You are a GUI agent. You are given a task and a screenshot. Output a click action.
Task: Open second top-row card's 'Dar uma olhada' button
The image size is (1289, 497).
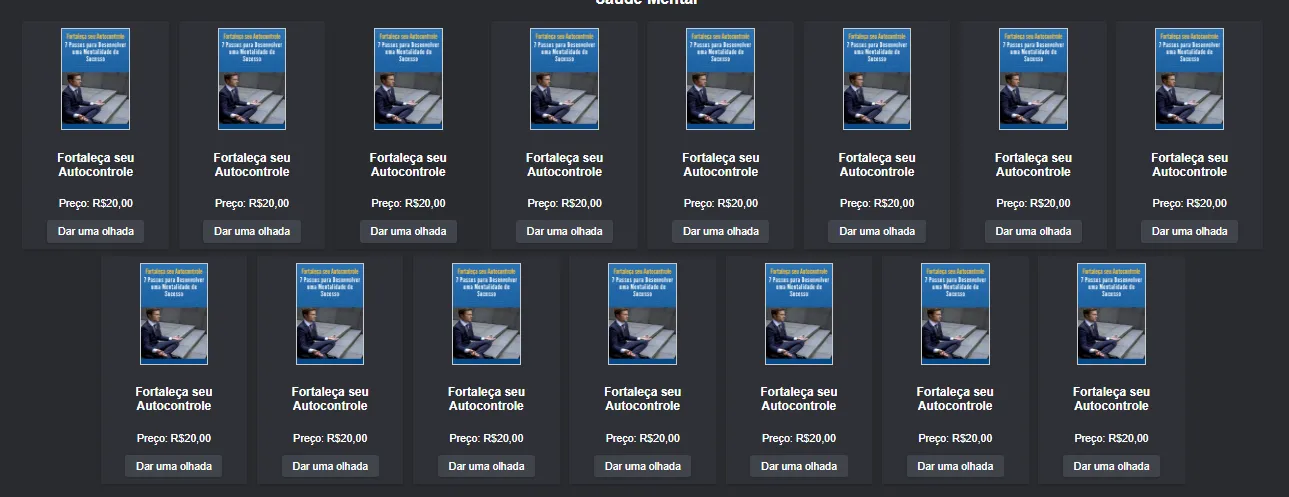[252, 231]
